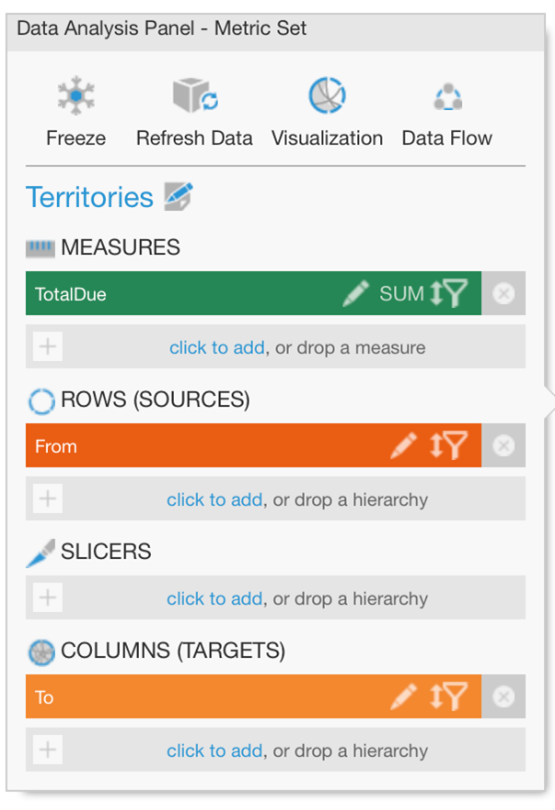
Task: Open sort and filter for To hierarchy
Action: pos(449,696)
